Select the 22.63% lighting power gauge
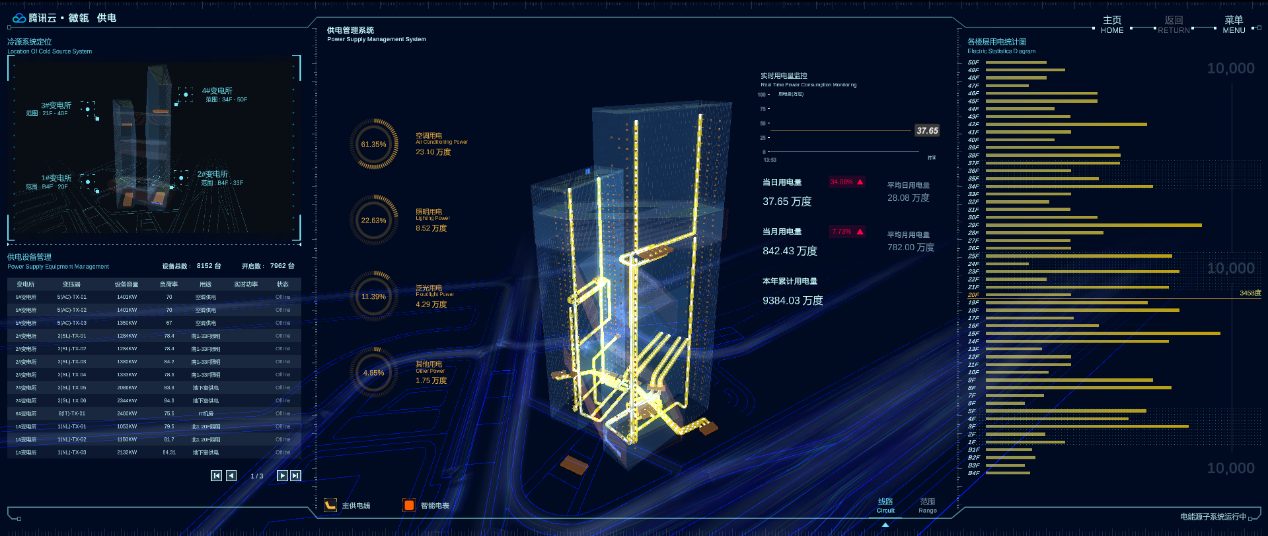The width and height of the screenshot is (1268, 536). 373,221
